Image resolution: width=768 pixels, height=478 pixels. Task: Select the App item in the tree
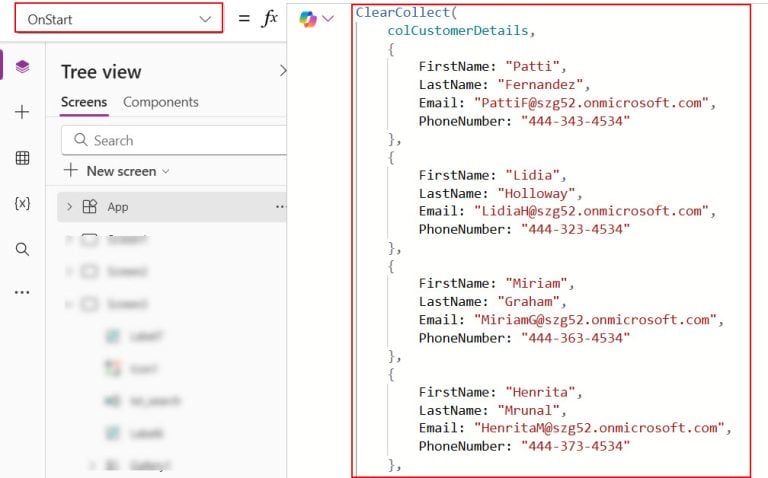[x=117, y=207]
